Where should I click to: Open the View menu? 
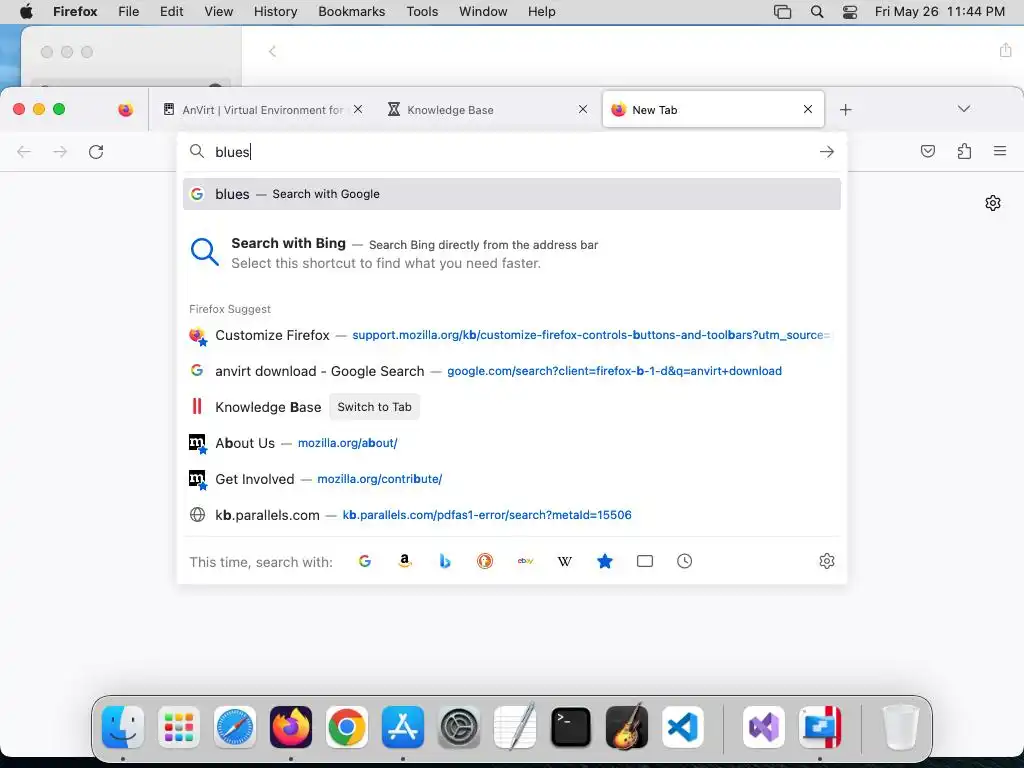218,12
